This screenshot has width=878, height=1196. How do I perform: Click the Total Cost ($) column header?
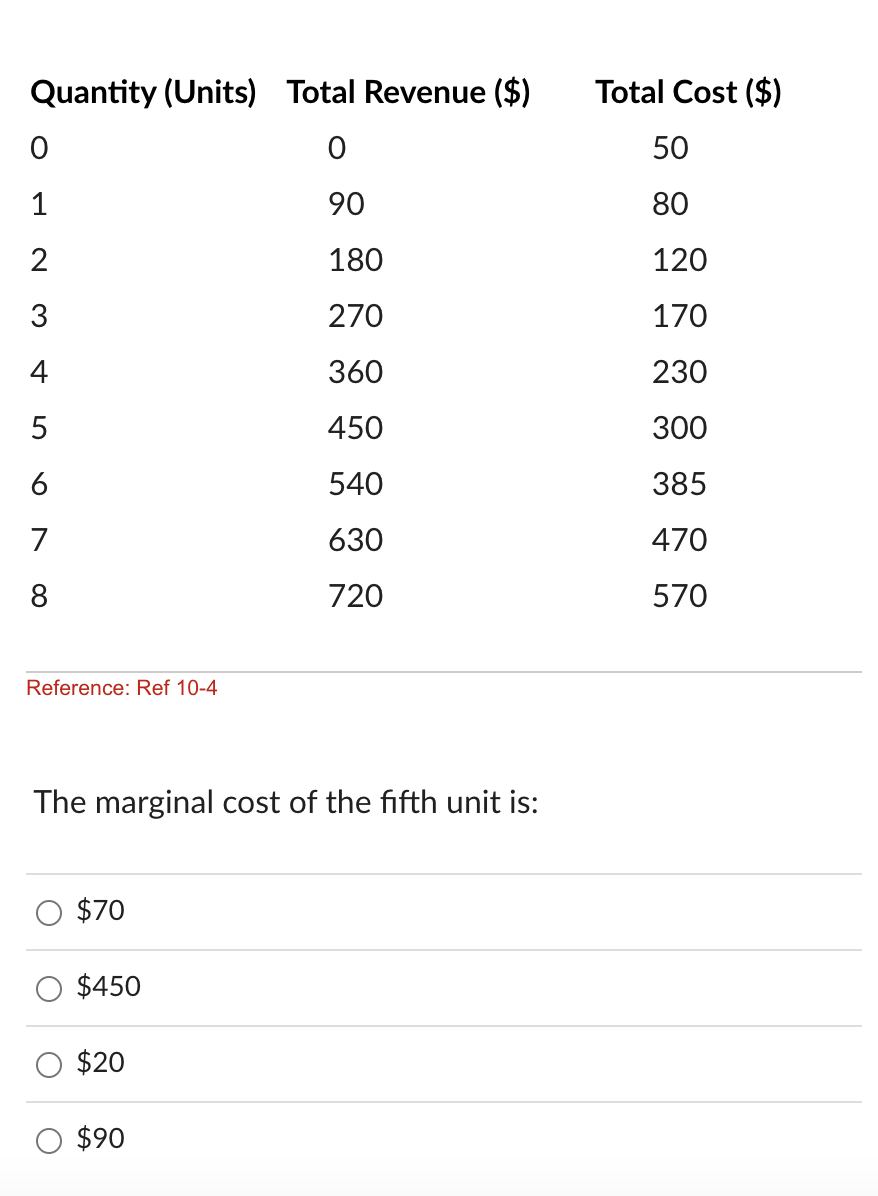pos(687,92)
